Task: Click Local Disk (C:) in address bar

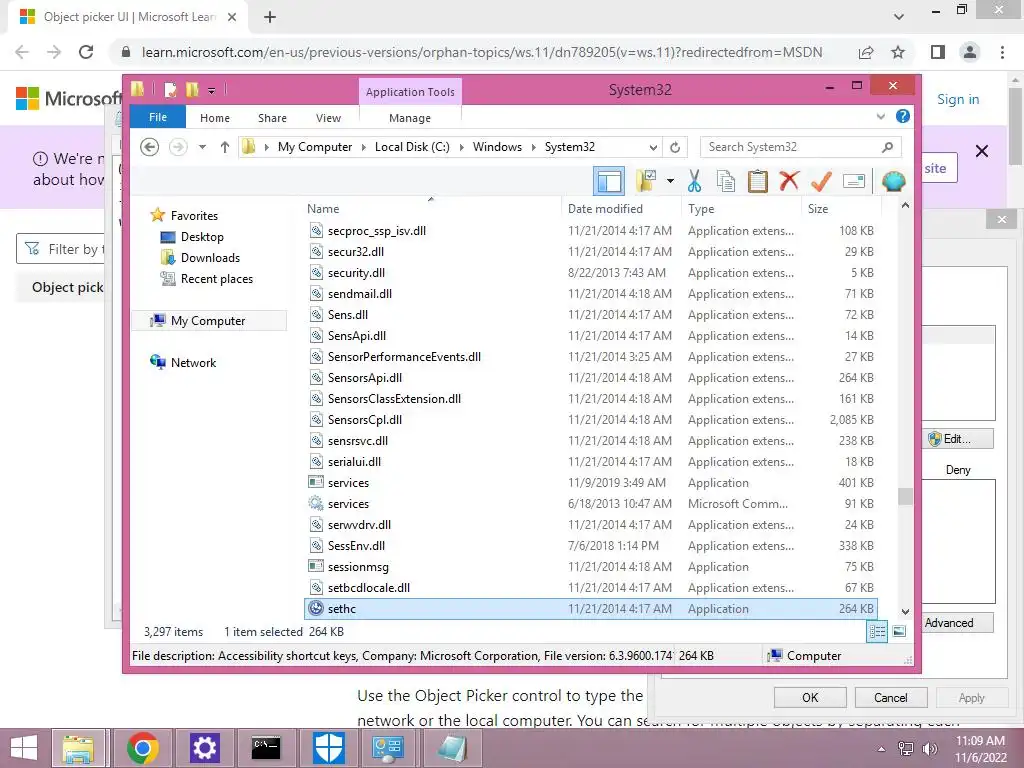Action: coord(412,147)
